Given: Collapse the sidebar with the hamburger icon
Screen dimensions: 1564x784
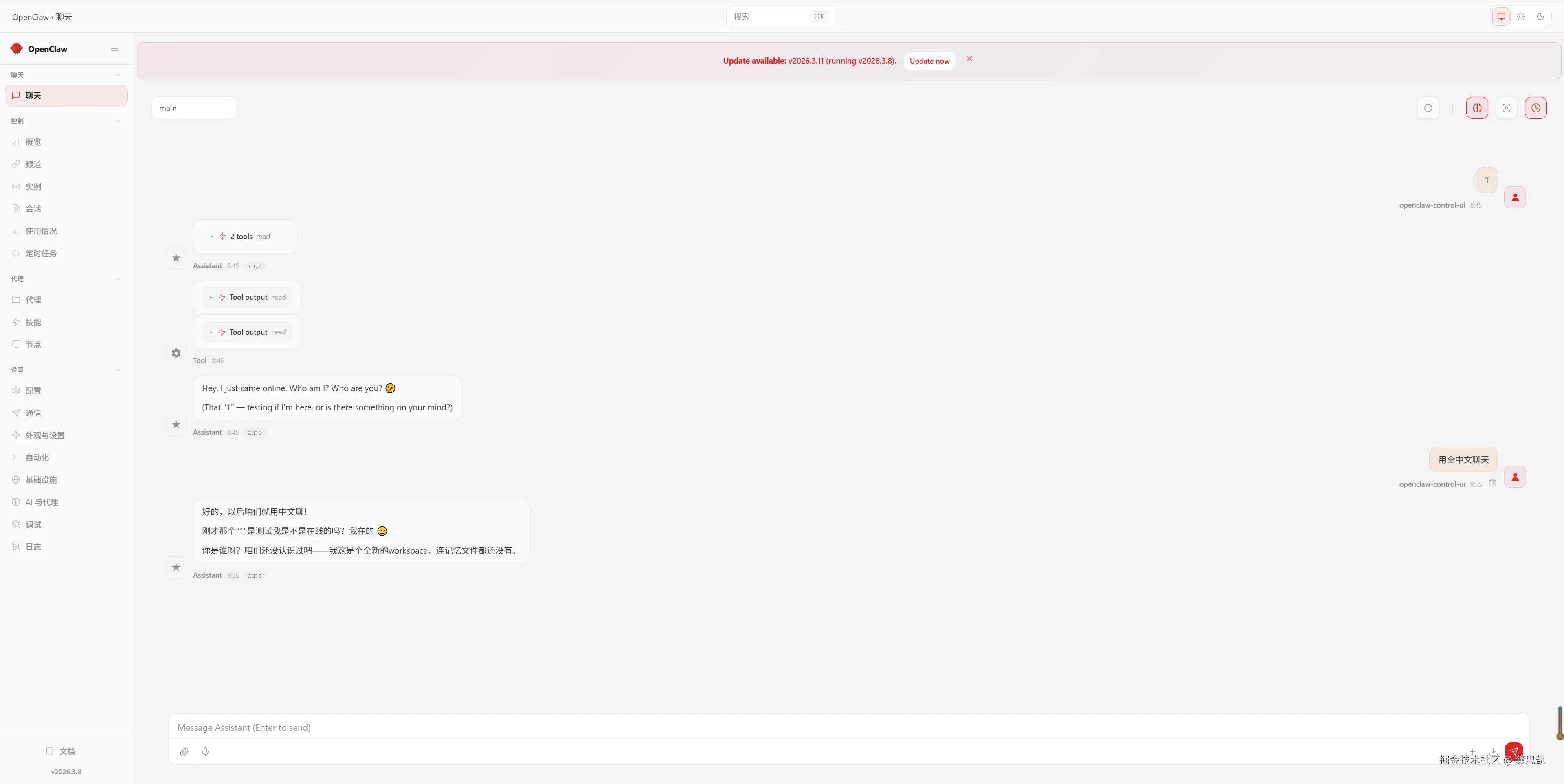Looking at the screenshot, I should click(114, 48).
